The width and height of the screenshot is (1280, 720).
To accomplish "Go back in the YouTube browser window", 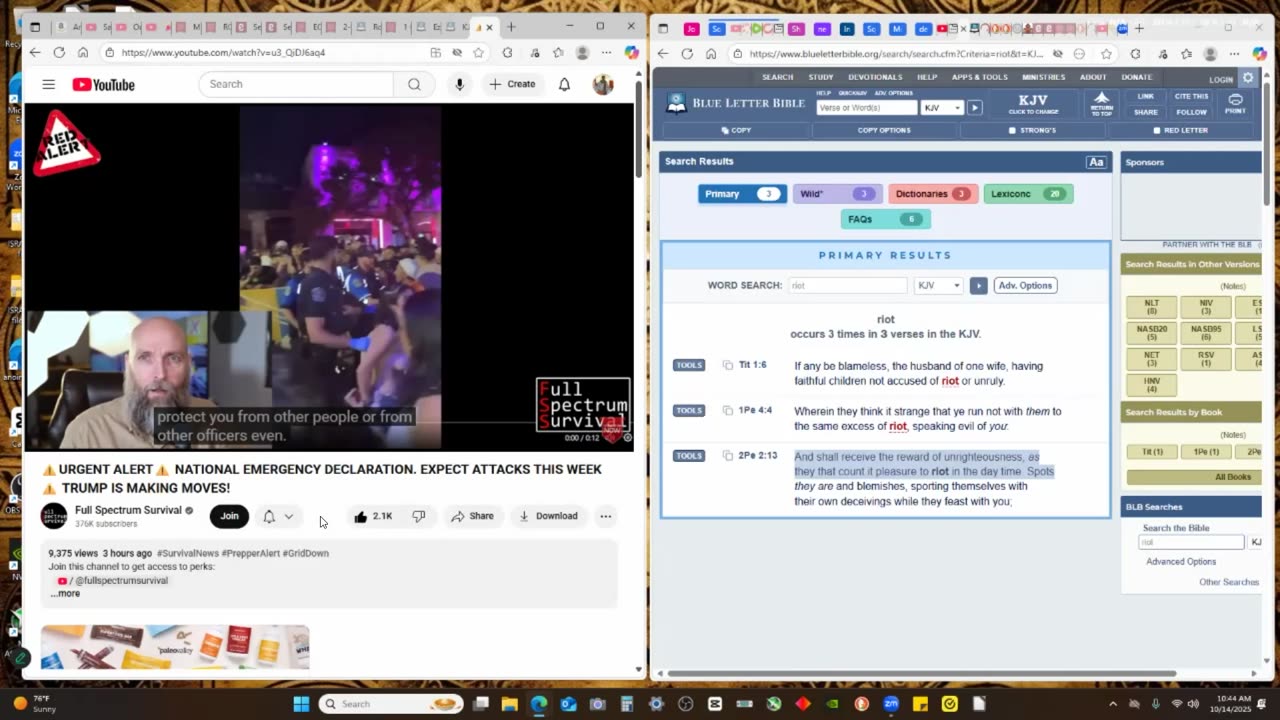I will point(35,52).
